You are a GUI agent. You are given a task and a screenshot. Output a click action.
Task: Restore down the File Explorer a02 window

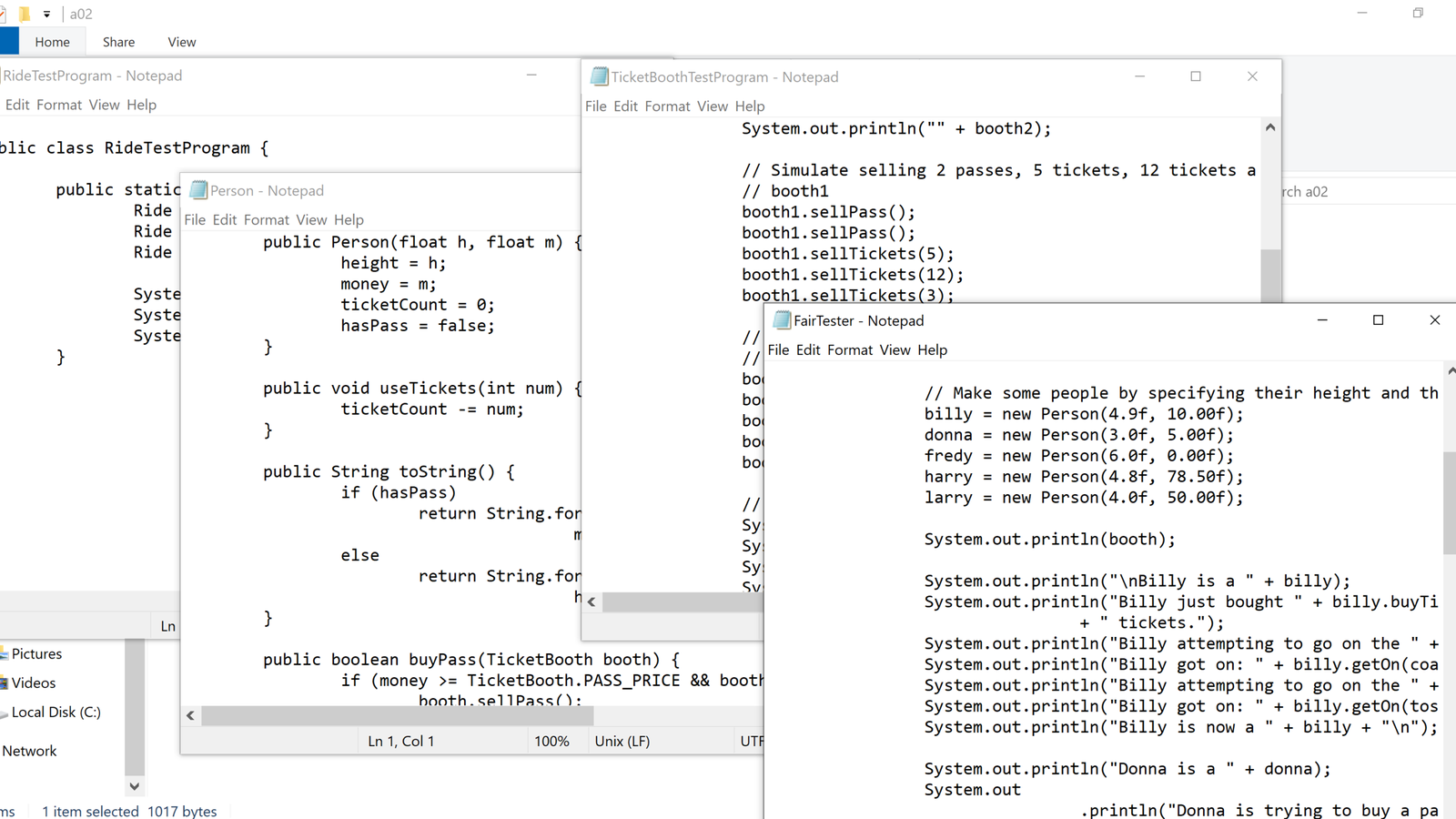coord(1418,13)
